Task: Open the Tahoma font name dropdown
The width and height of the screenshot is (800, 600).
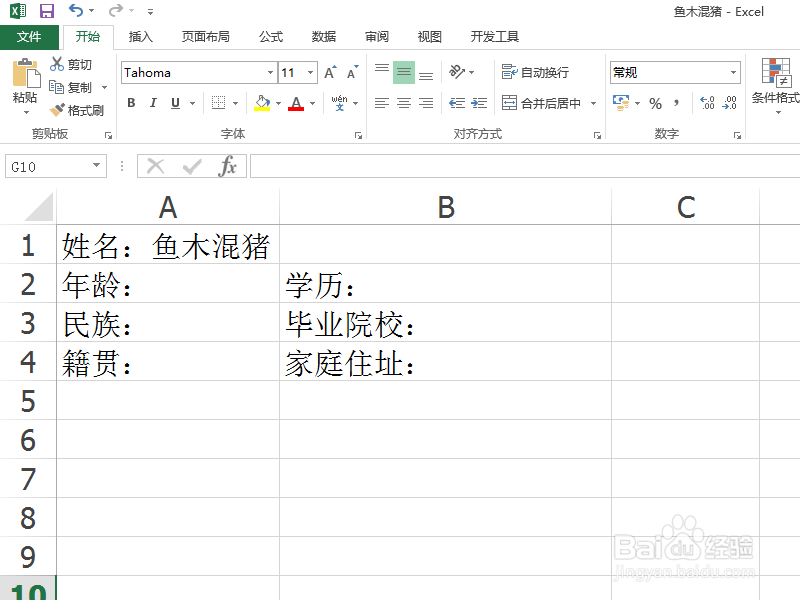Action: [x=270, y=72]
